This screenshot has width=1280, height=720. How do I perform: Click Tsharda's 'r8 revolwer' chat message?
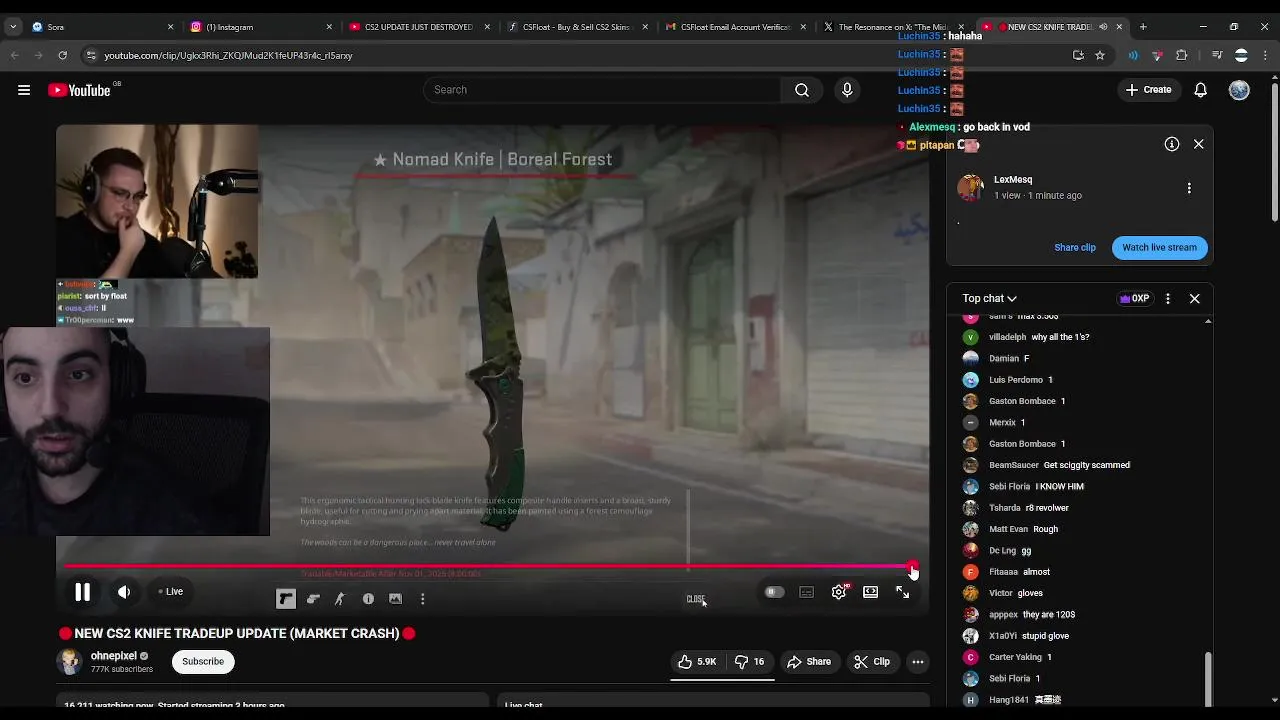point(1047,508)
